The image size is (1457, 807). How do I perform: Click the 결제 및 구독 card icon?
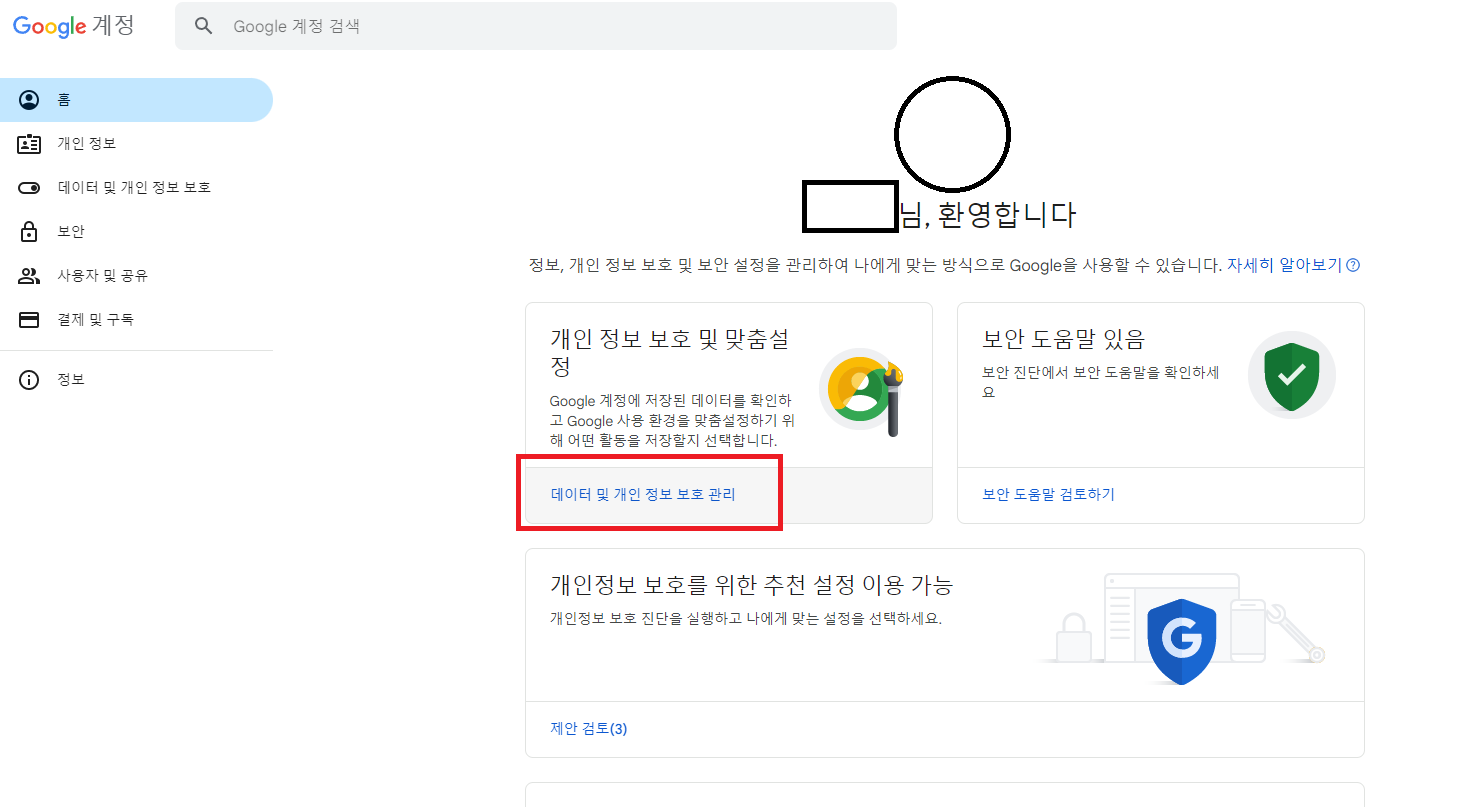point(29,320)
